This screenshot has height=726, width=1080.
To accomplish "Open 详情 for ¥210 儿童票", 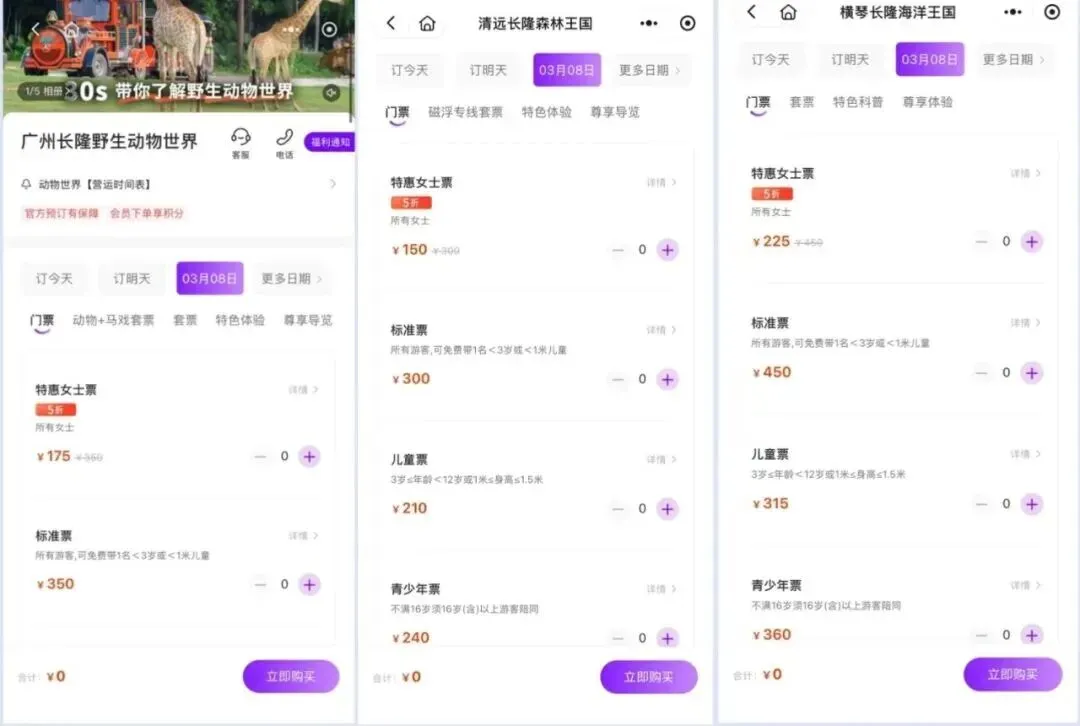I will pyautogui.click(x=661, y=459).
